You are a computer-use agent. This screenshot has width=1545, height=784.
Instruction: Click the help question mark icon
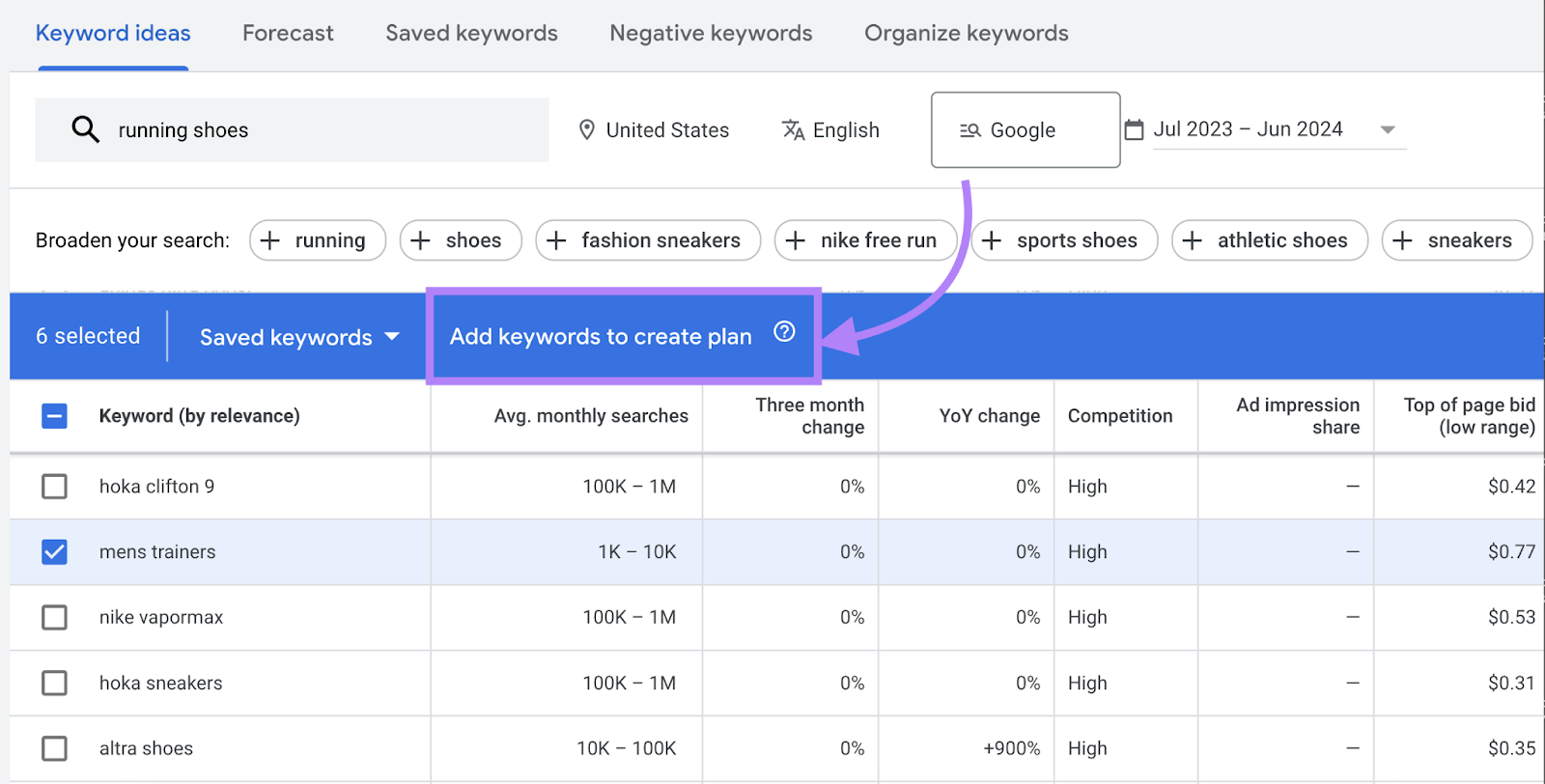[784, 332]
